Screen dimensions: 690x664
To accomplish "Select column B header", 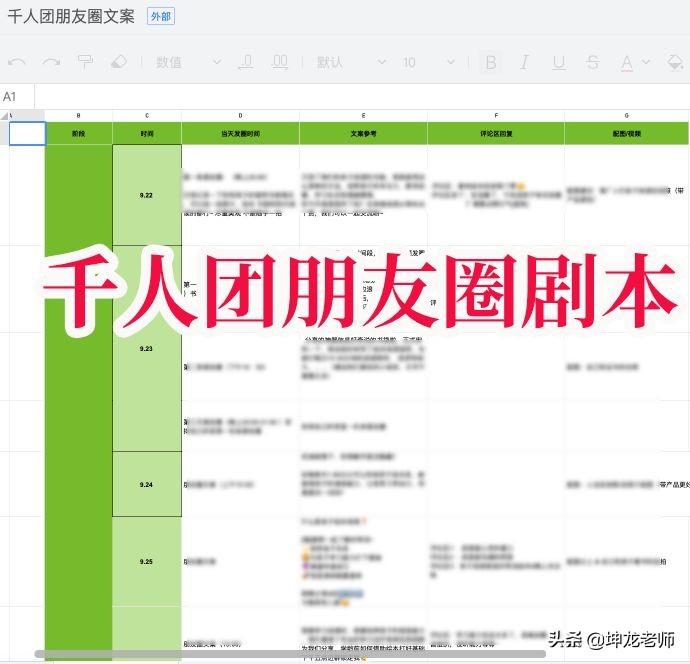I will click(78, 116).
